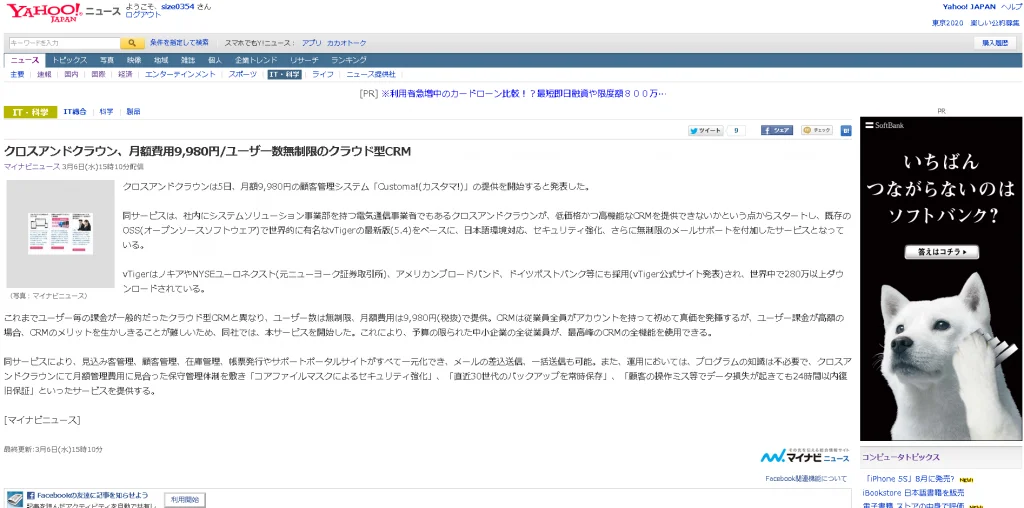Viewport: 1024px width, 508px height.
Task: Open the マイナビニュース logo beneath the article
Action: coord(805,456)
